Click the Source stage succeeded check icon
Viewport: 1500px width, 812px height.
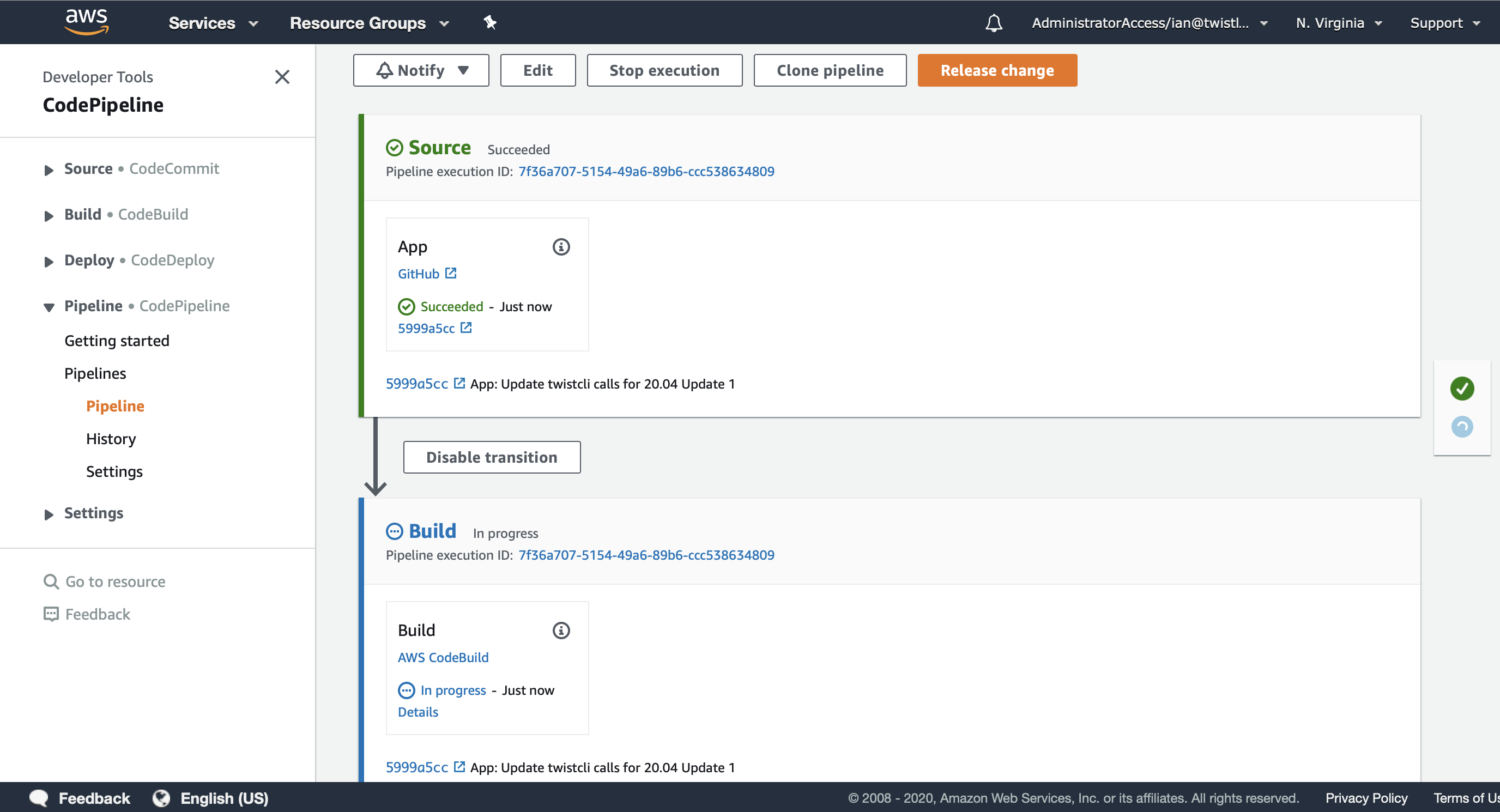(394, 148)
